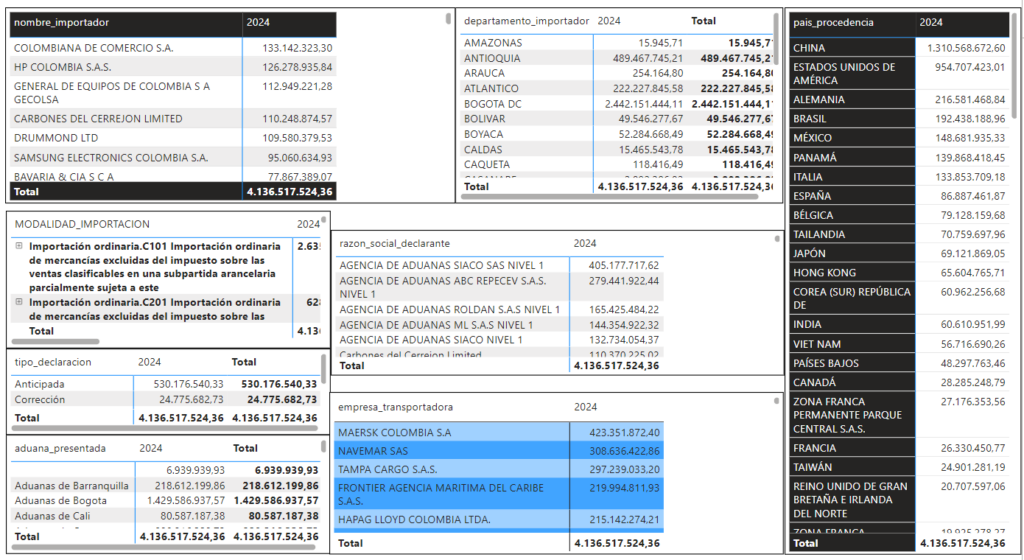Screen dimensions: 1024x560
Task: Select AGENCIA DE ADUANAS ML S.A.S row
Action: tap(500, 324)
